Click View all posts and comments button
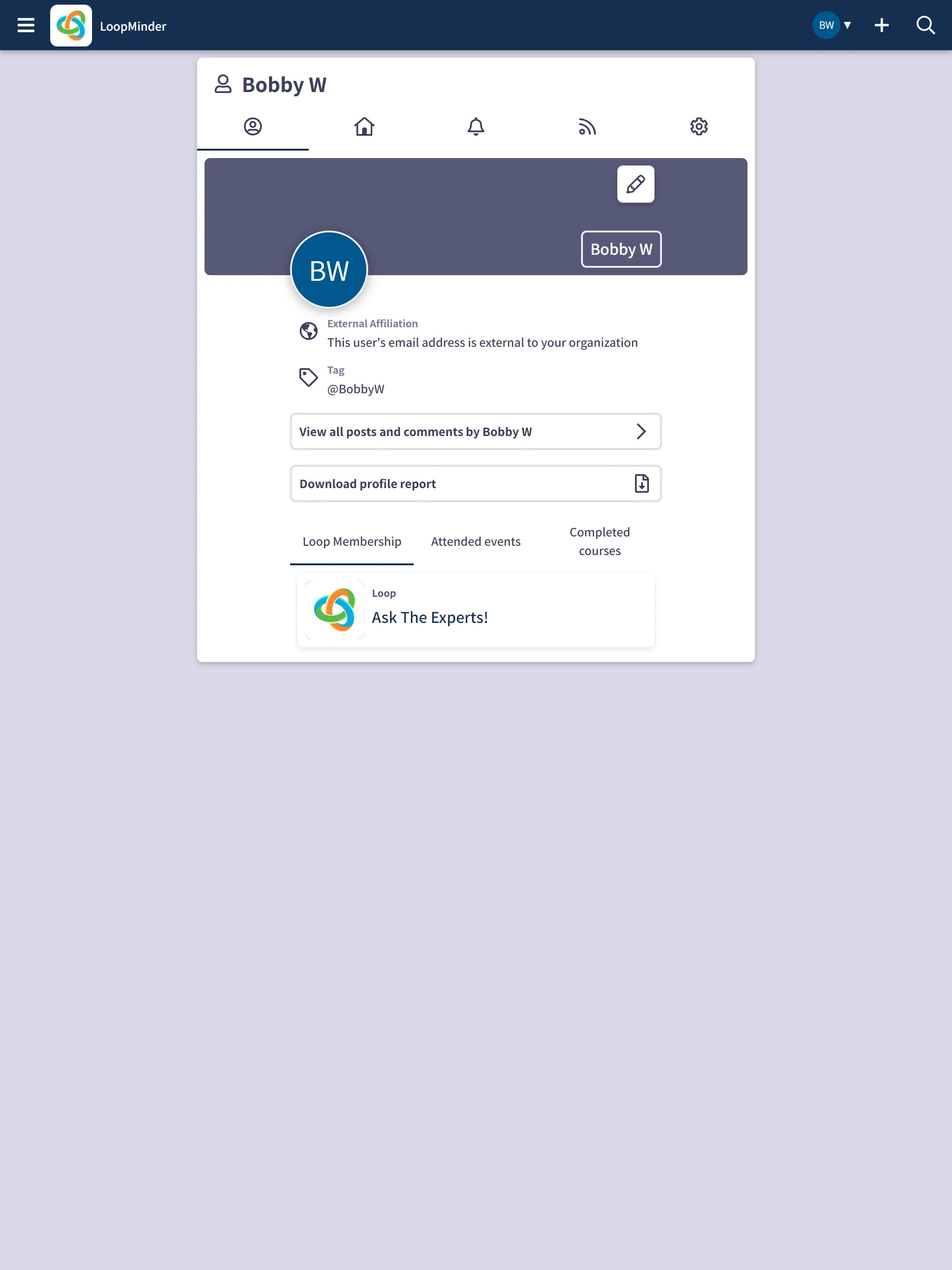Viewport: 952px width, 1270px height. [476, 431]
